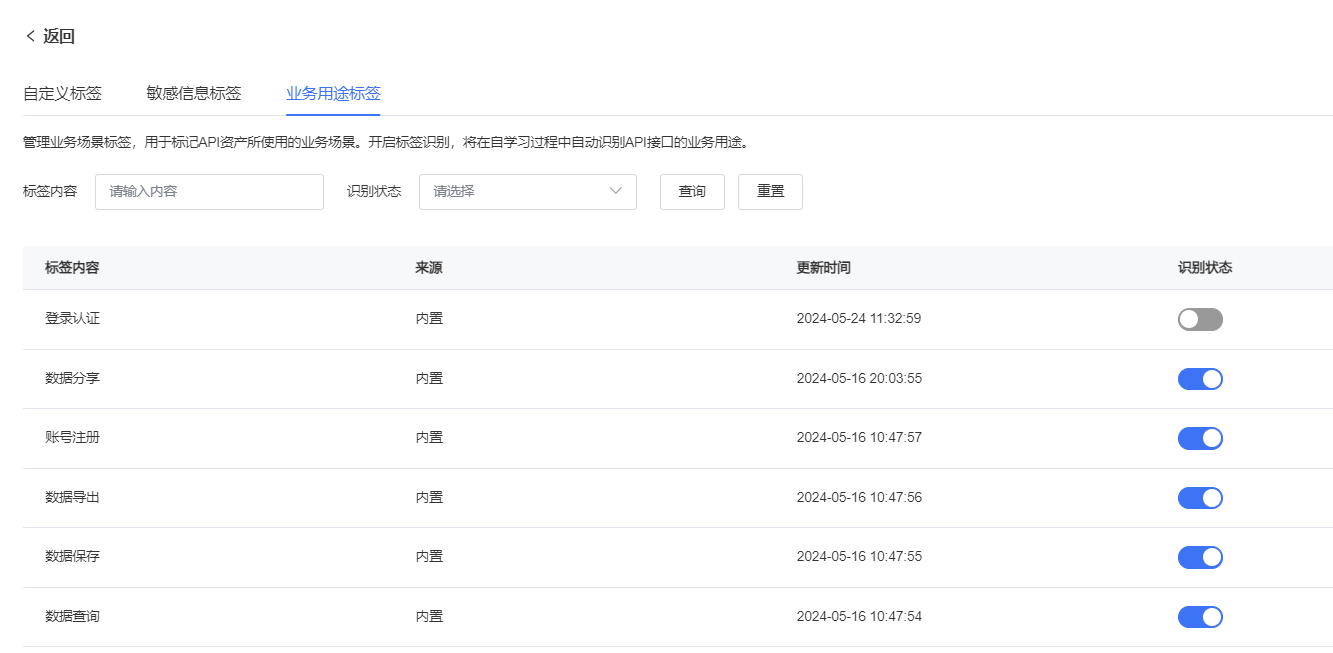Click the 识别状态 column header
1333x653 pixels.
[x=1204, y=268]
